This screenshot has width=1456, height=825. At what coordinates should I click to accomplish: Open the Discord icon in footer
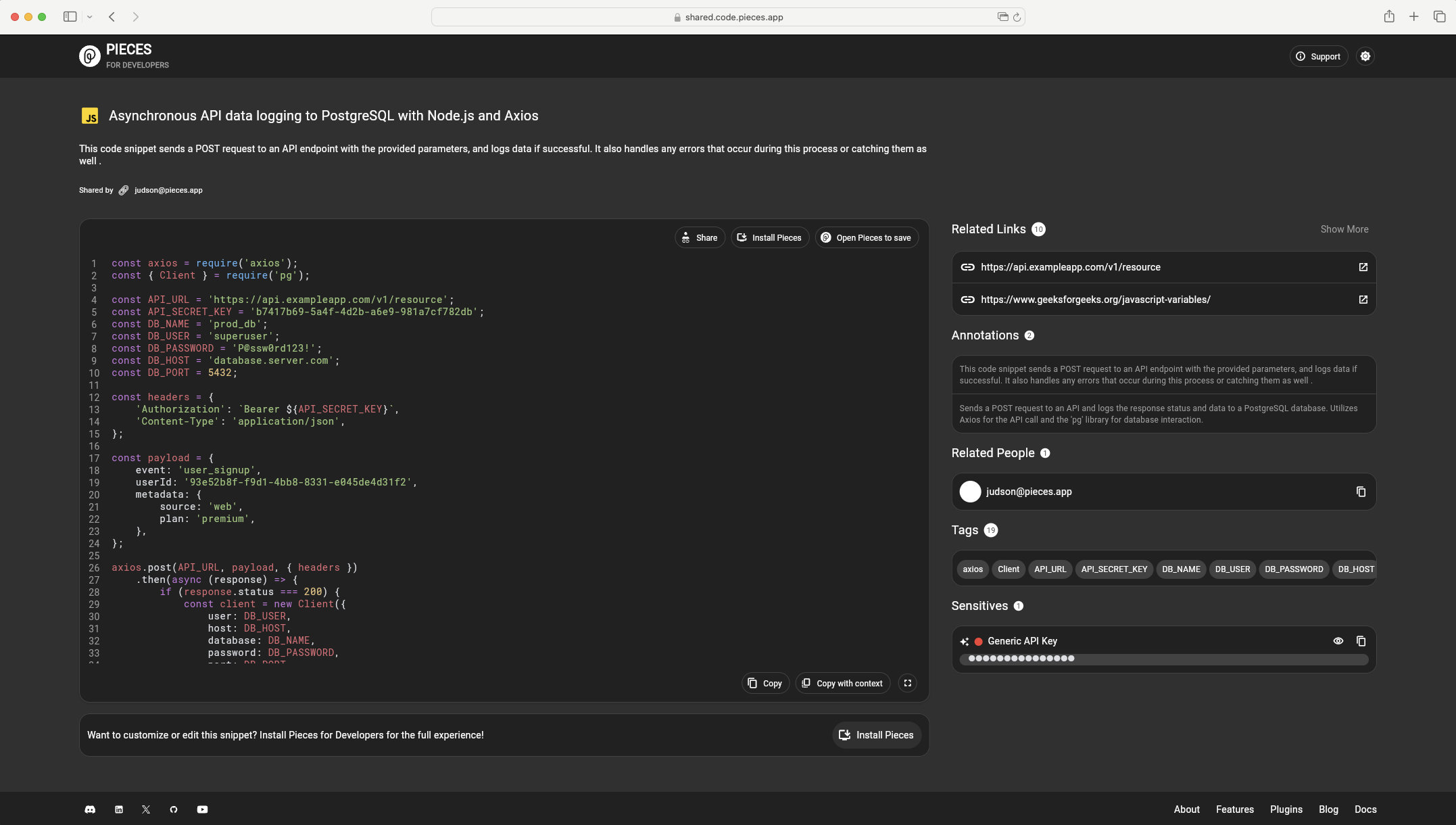pos(90,809)
